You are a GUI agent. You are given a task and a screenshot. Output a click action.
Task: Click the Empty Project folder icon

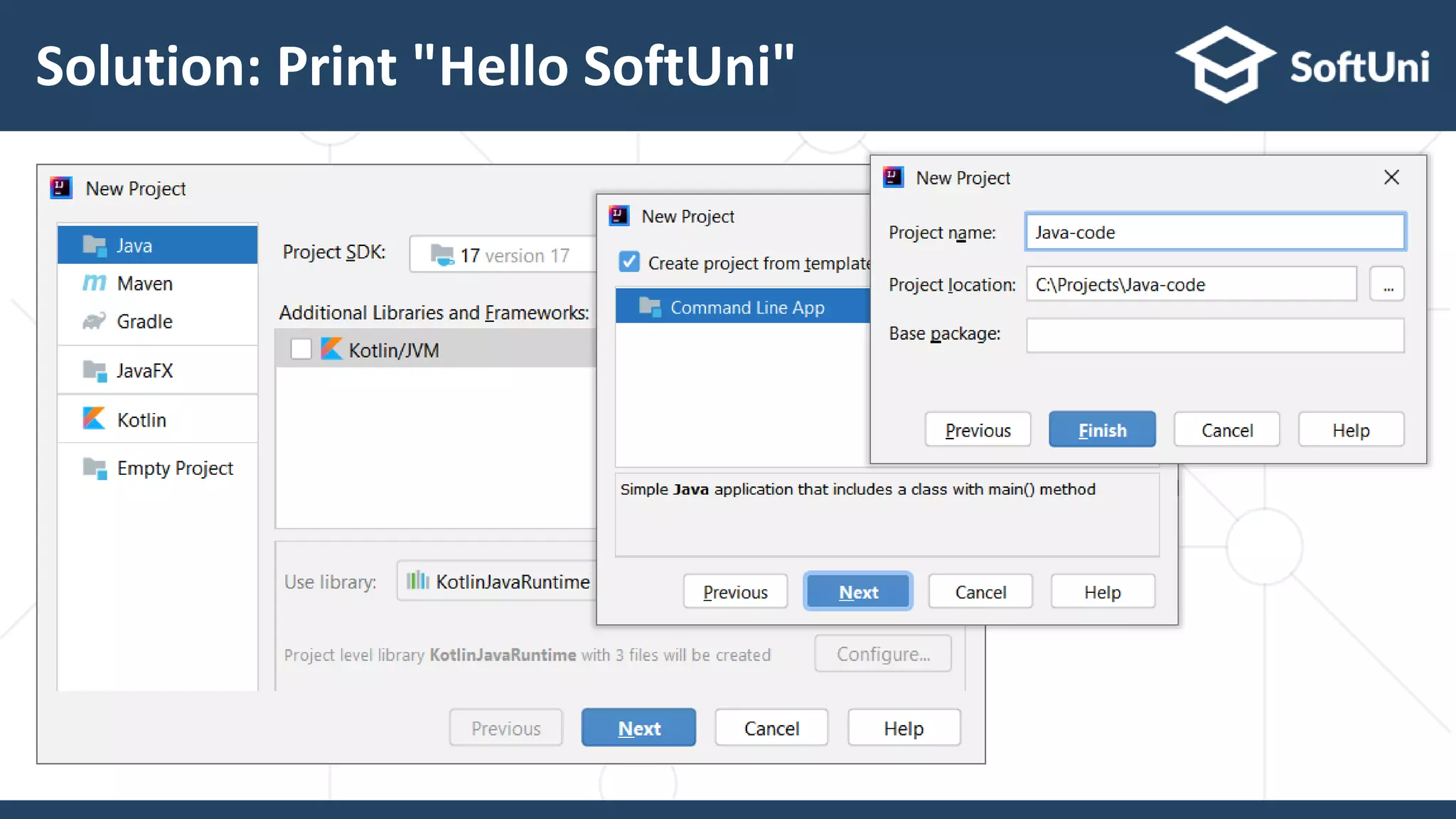tap(95, 469)
